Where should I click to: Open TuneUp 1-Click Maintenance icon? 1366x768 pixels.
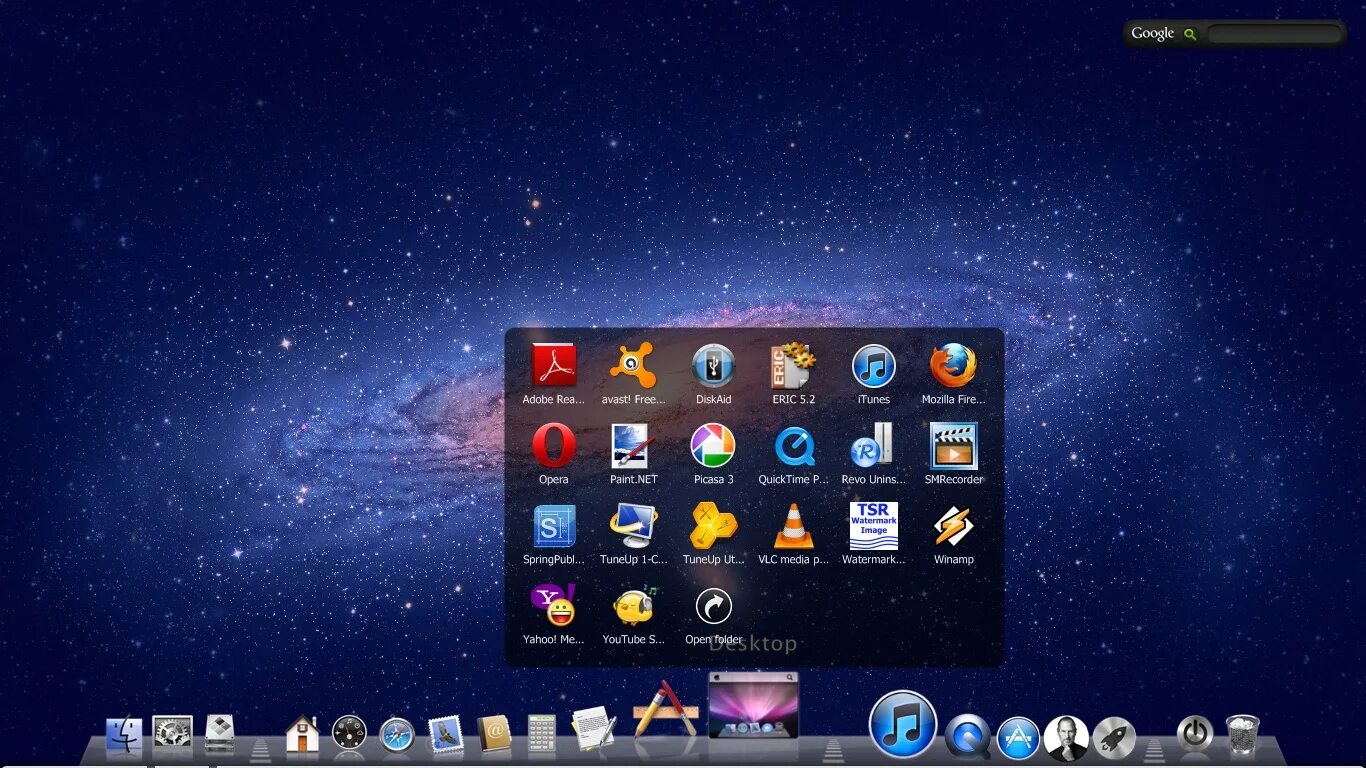point(633,526)
